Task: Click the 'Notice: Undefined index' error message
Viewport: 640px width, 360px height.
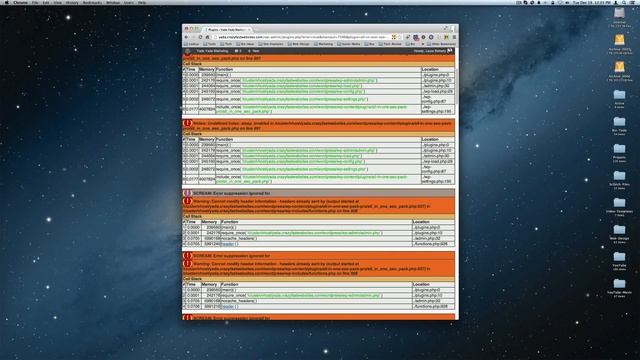Action: click(x=318, y=125)
